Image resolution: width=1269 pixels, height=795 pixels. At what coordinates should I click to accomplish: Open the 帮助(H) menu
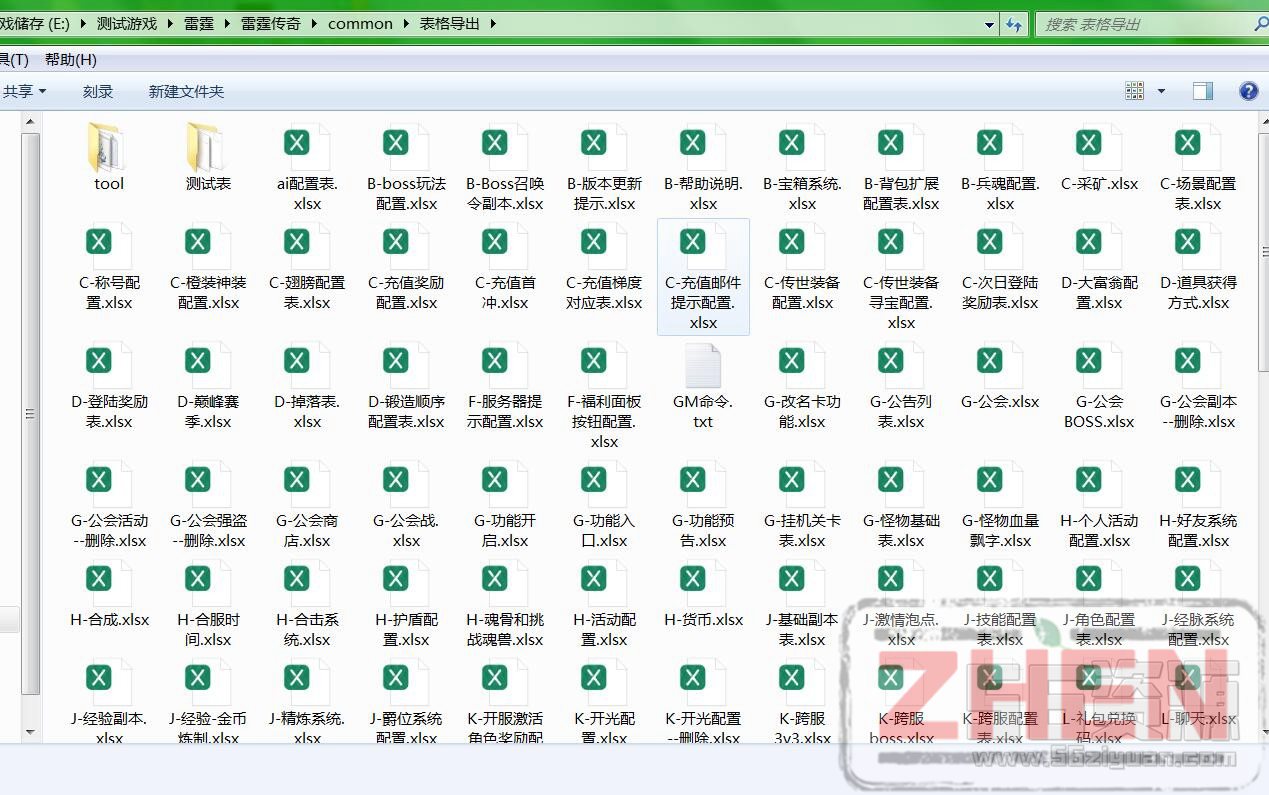coord(70,60)
